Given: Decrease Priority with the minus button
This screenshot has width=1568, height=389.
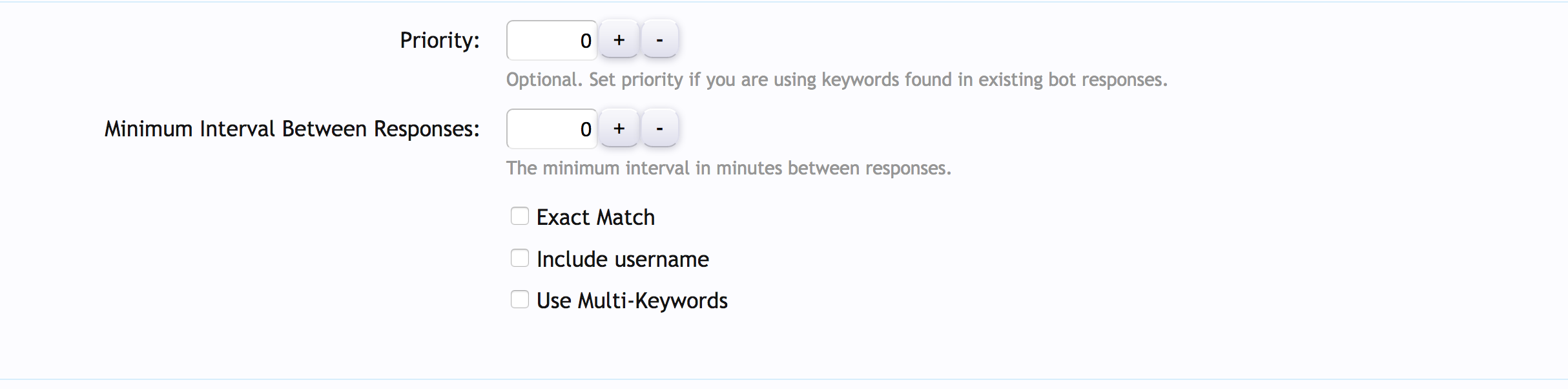Looking at the screenshot, I should [659, 40].
